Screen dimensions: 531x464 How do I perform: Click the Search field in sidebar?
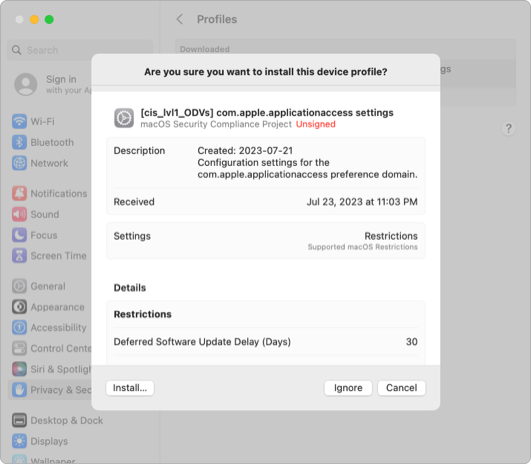pyautogui.click(x=80, y=50)
